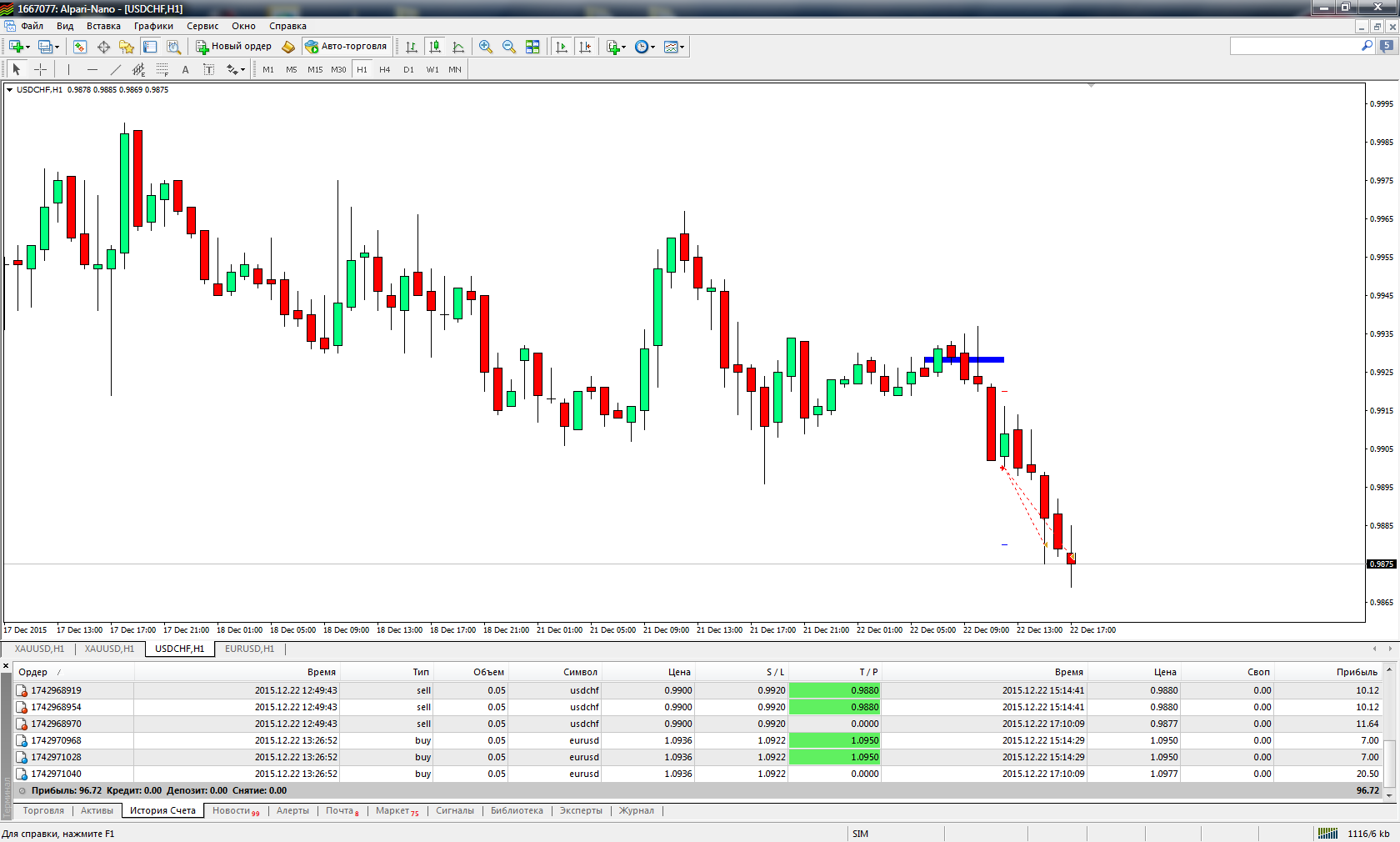Select the equidistant channel tool

pyautogui.click(x=138, y=69)
